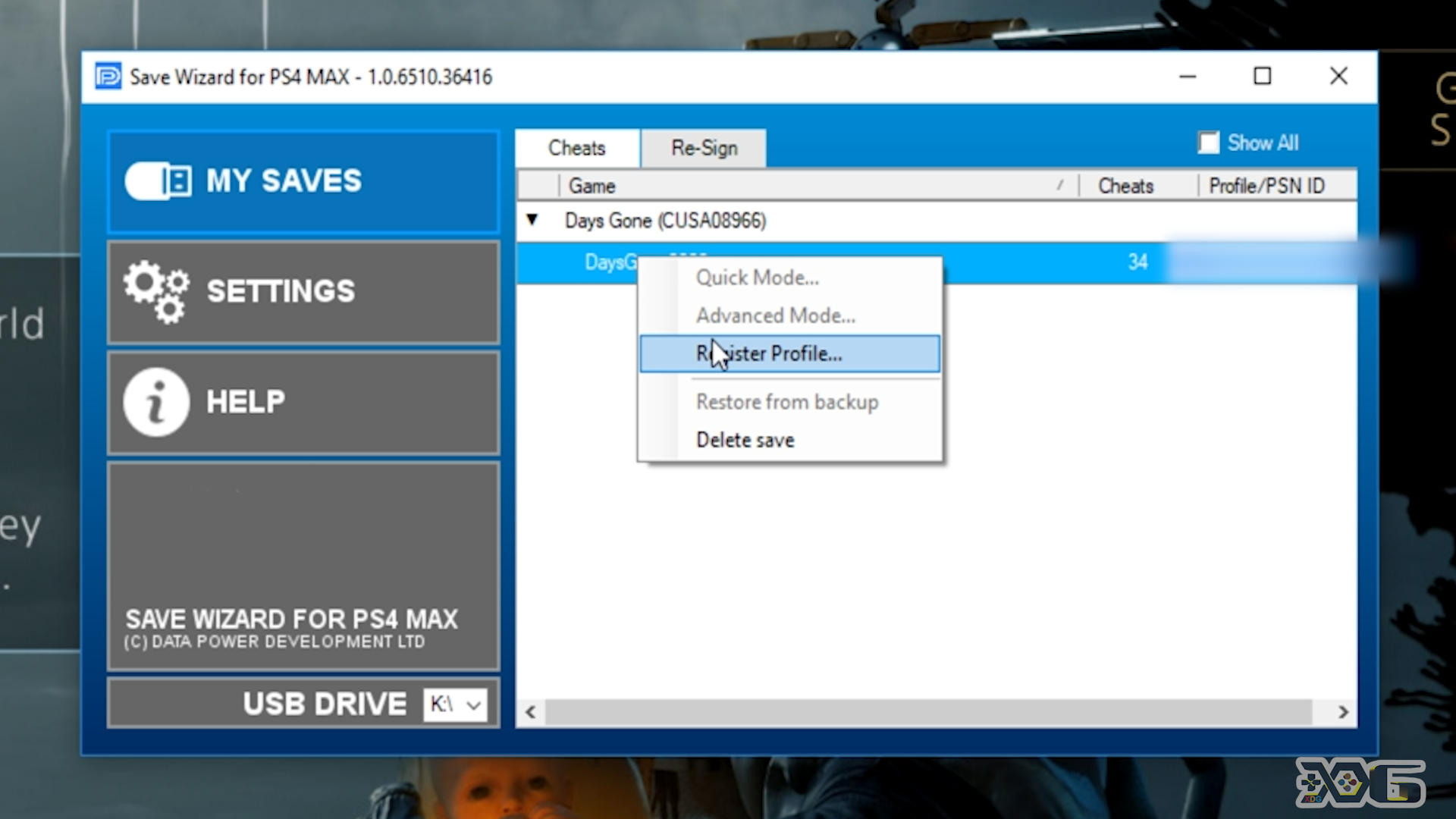Click the collapse arrow next to Days Gone

[533, 220]
